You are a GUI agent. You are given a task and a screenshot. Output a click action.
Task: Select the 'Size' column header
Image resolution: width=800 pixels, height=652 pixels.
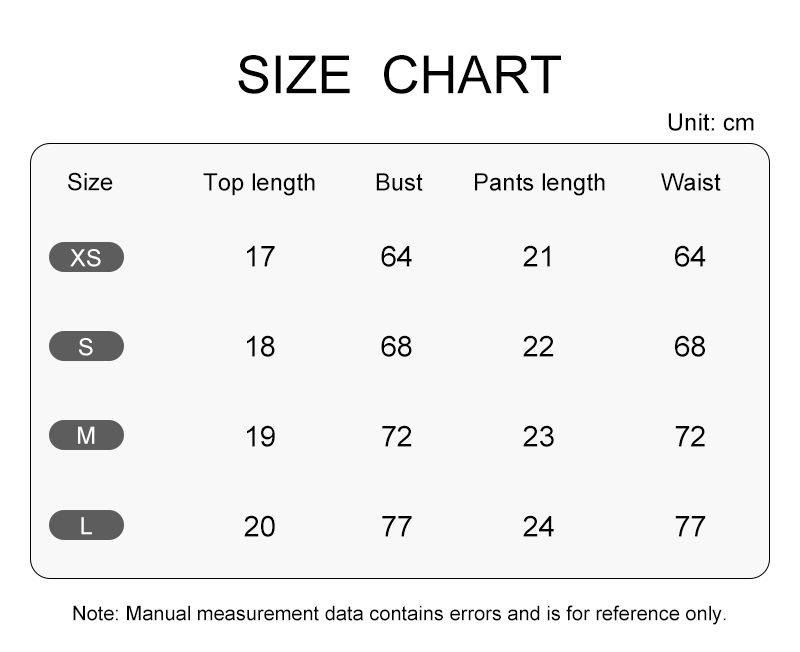click(90, 182)
